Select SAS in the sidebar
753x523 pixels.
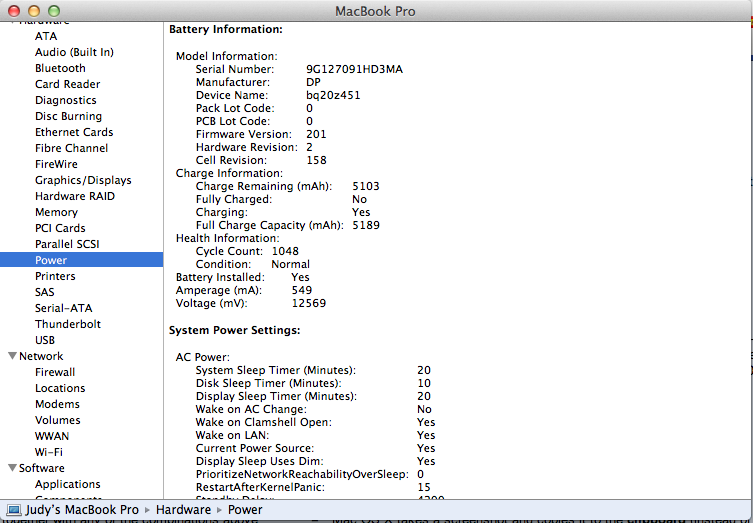click(44, 292)
